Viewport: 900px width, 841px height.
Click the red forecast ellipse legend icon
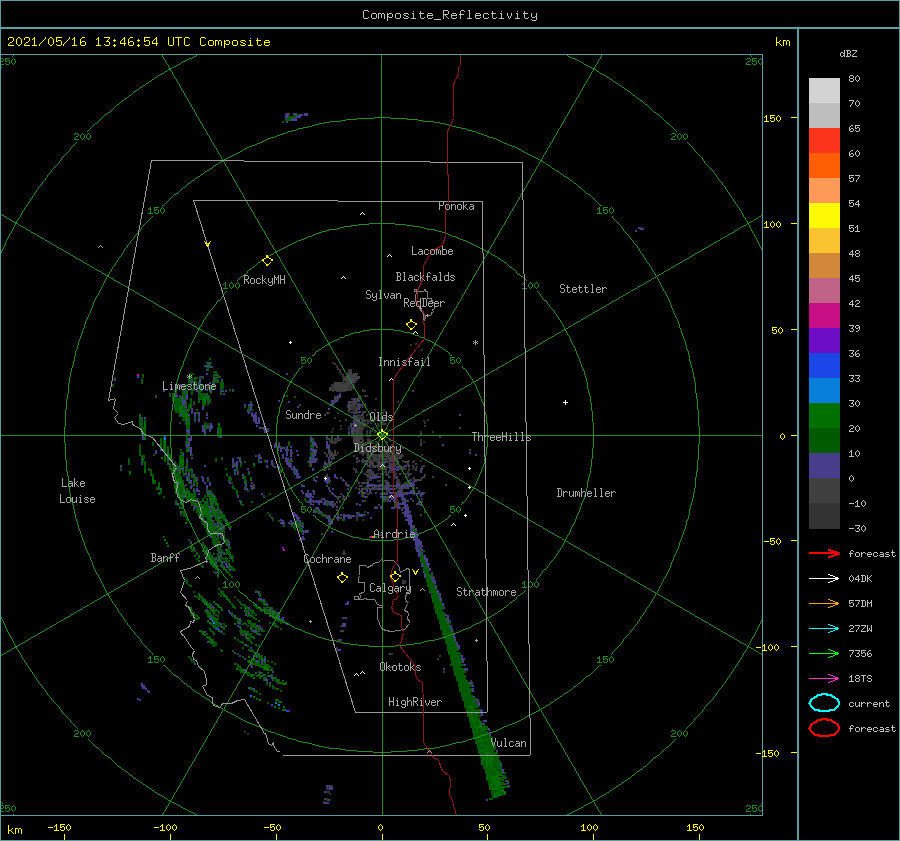[x=824, y=728]
